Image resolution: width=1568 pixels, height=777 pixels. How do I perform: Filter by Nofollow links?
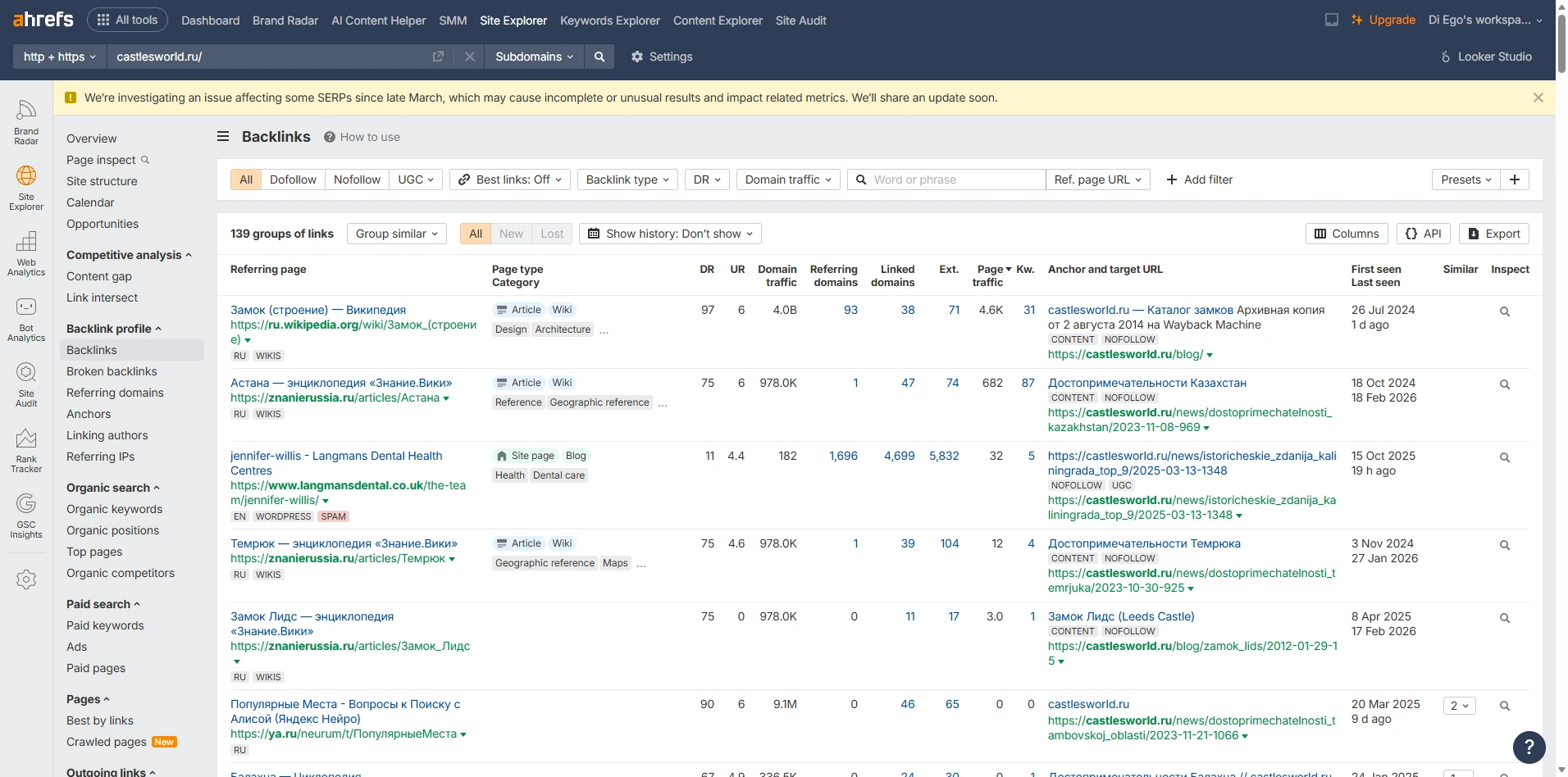tap(357, 179)
